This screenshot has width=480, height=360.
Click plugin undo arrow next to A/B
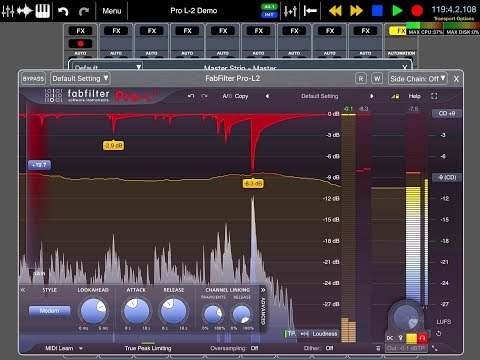(x=191, y=96)
